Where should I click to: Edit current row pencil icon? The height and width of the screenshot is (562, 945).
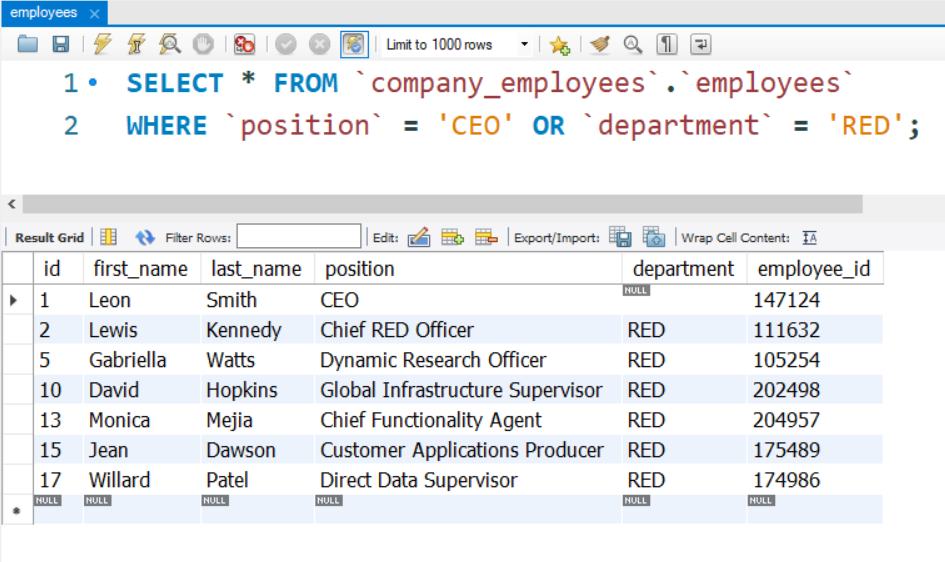tap(419, 237)
